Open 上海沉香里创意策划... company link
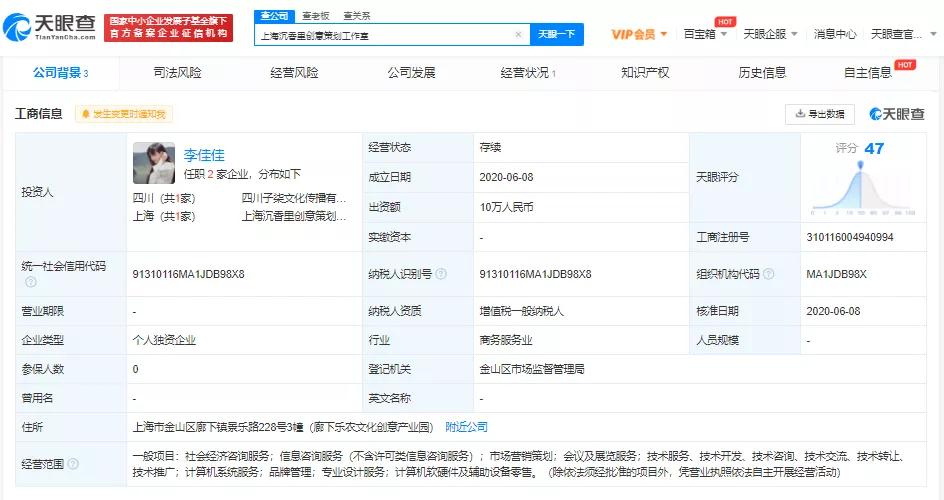The image size is (944, 500). pyautogui.click(x=293, y=216)
